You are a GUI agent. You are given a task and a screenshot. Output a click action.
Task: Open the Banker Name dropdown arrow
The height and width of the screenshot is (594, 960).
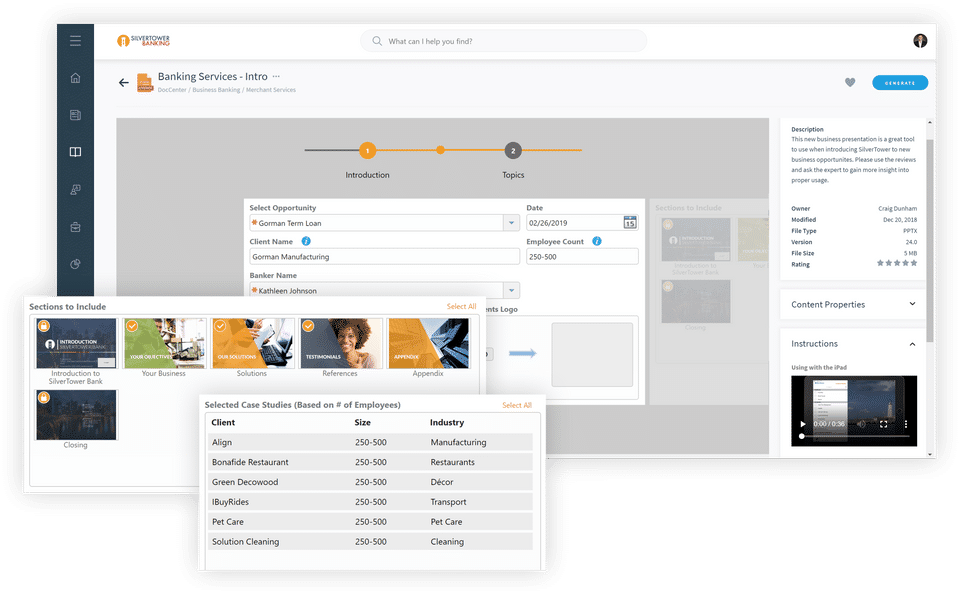click(x=511, y=290)
